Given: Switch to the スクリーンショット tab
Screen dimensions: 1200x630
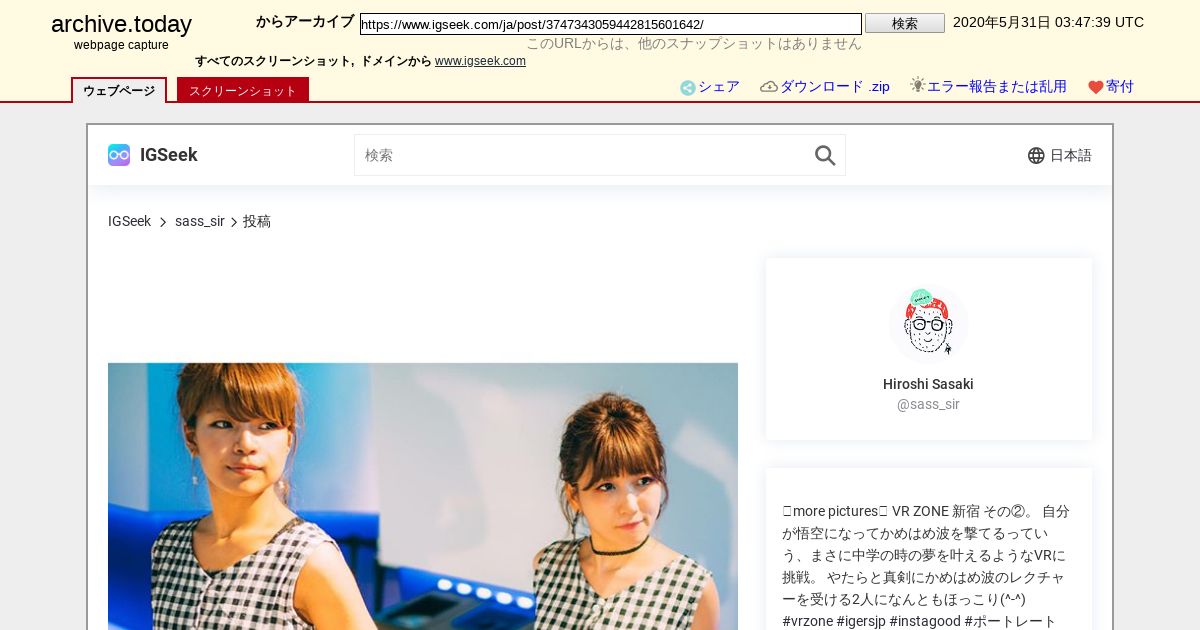Looking at the screenshot, I should point(243,90).
